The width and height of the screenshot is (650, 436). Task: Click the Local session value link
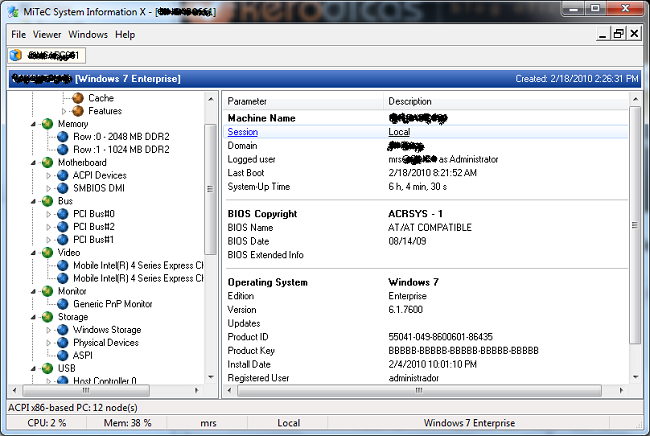tap(399, 132)
